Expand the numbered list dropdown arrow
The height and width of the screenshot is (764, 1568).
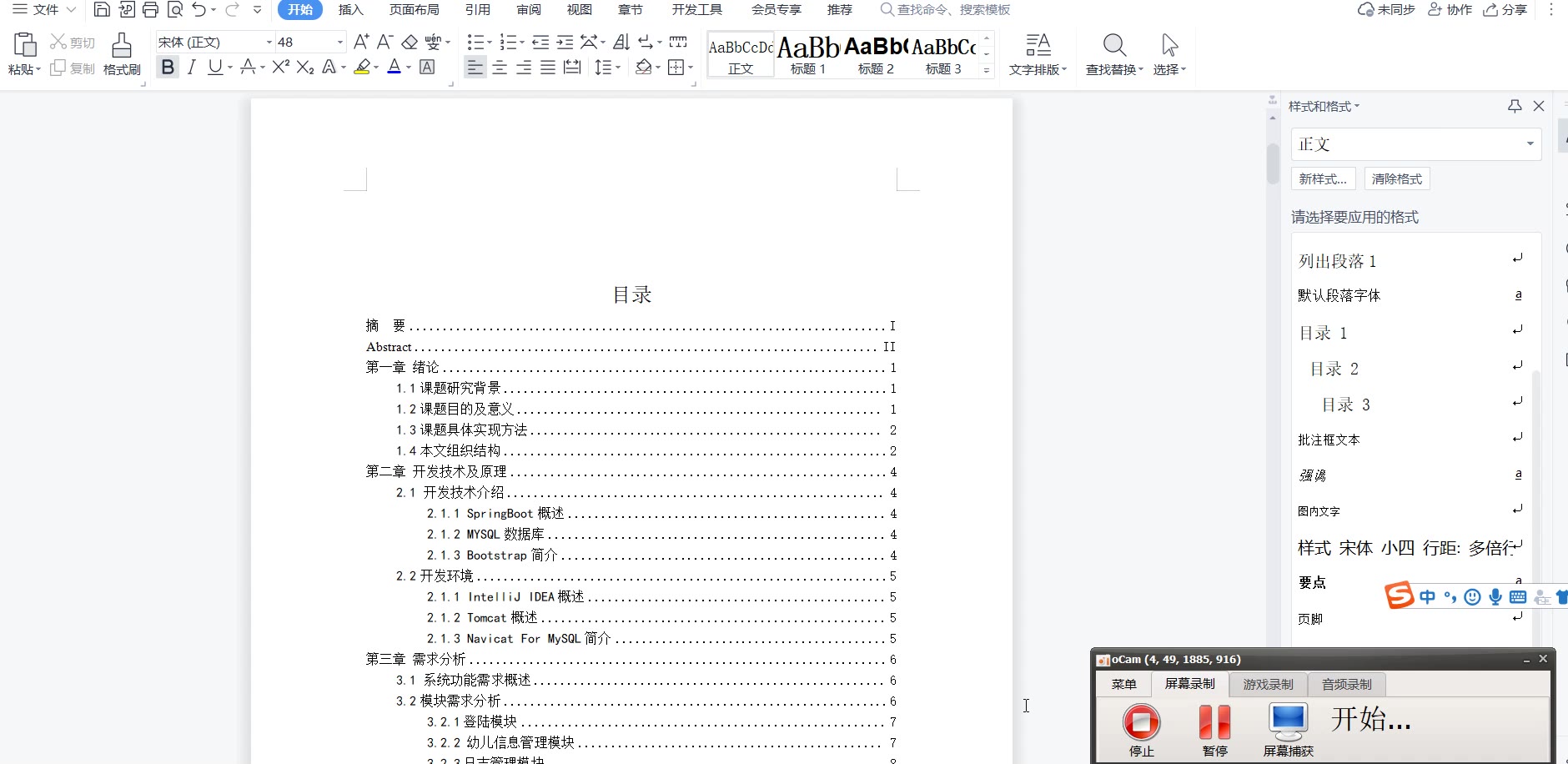[521, 43]
